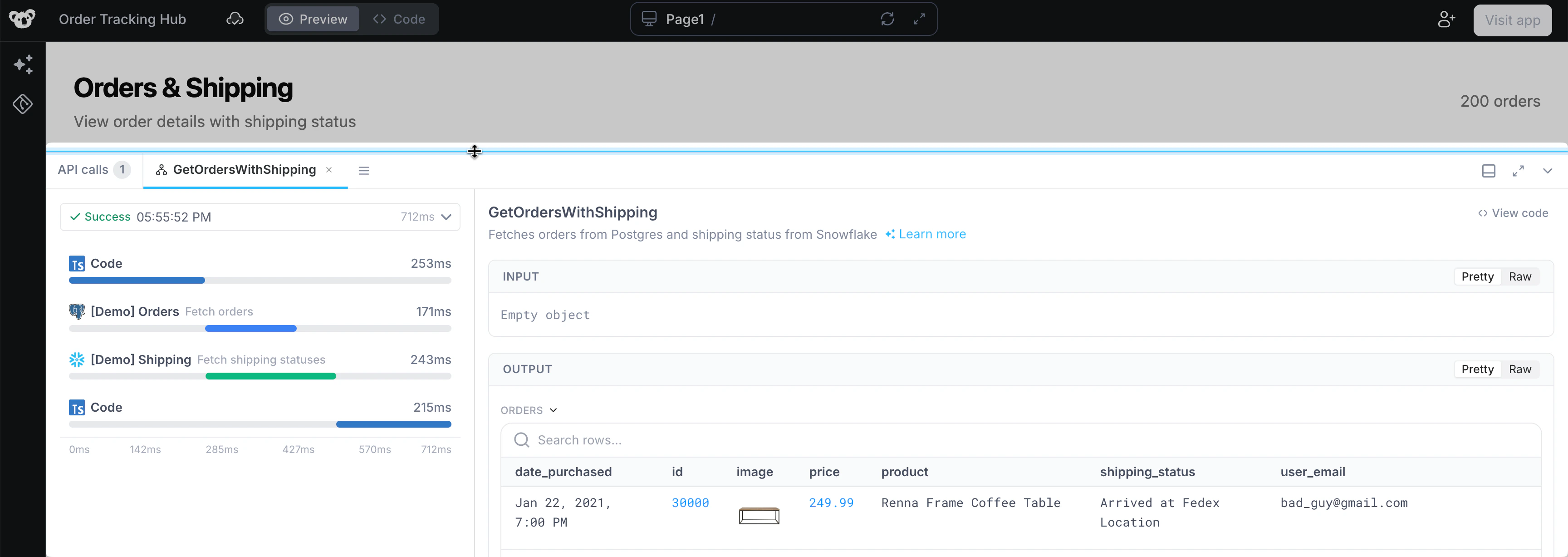Click the Visit app button
Image resolution: width=1568 pixels, height=557 pixels.
click(x=1512, y=20)
